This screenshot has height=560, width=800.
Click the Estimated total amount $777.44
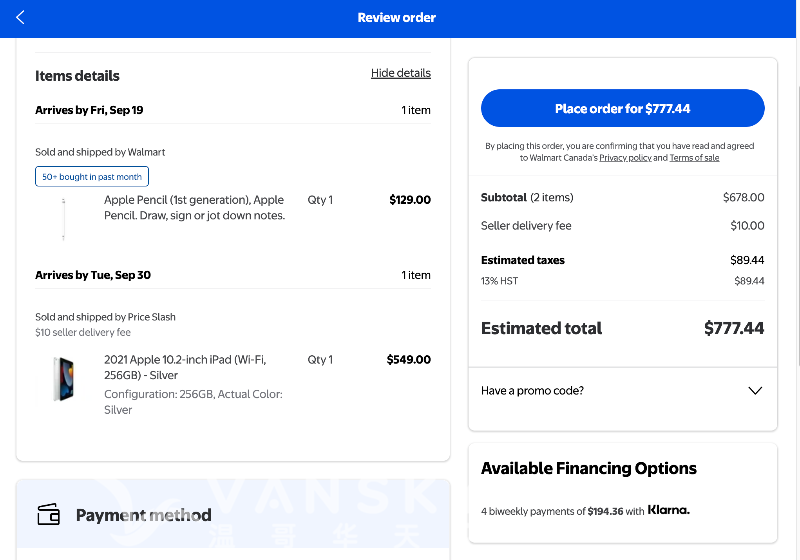point(733,328)
